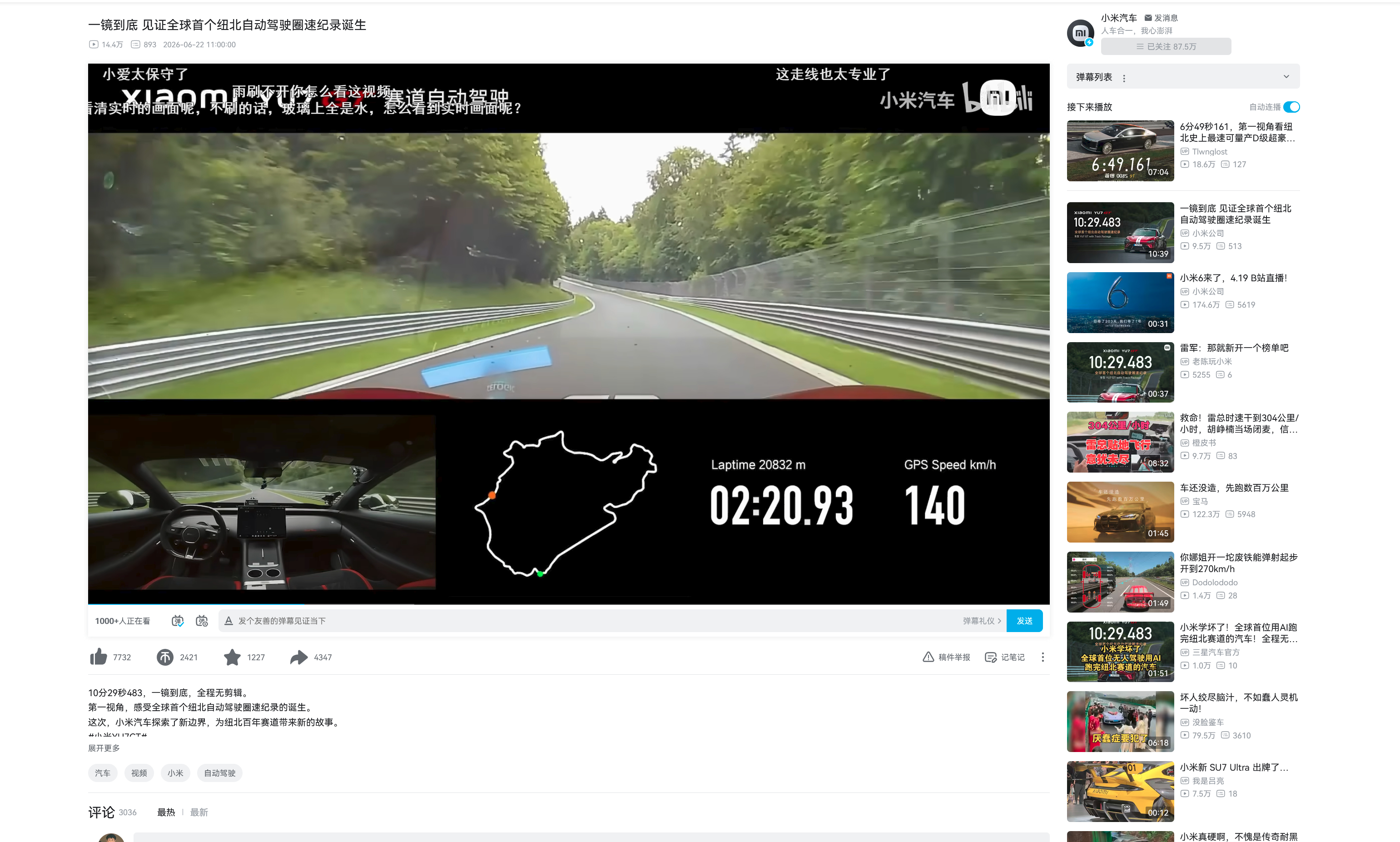Open recommended title 车还没造，先跑数百万公里

(1234, 488)
